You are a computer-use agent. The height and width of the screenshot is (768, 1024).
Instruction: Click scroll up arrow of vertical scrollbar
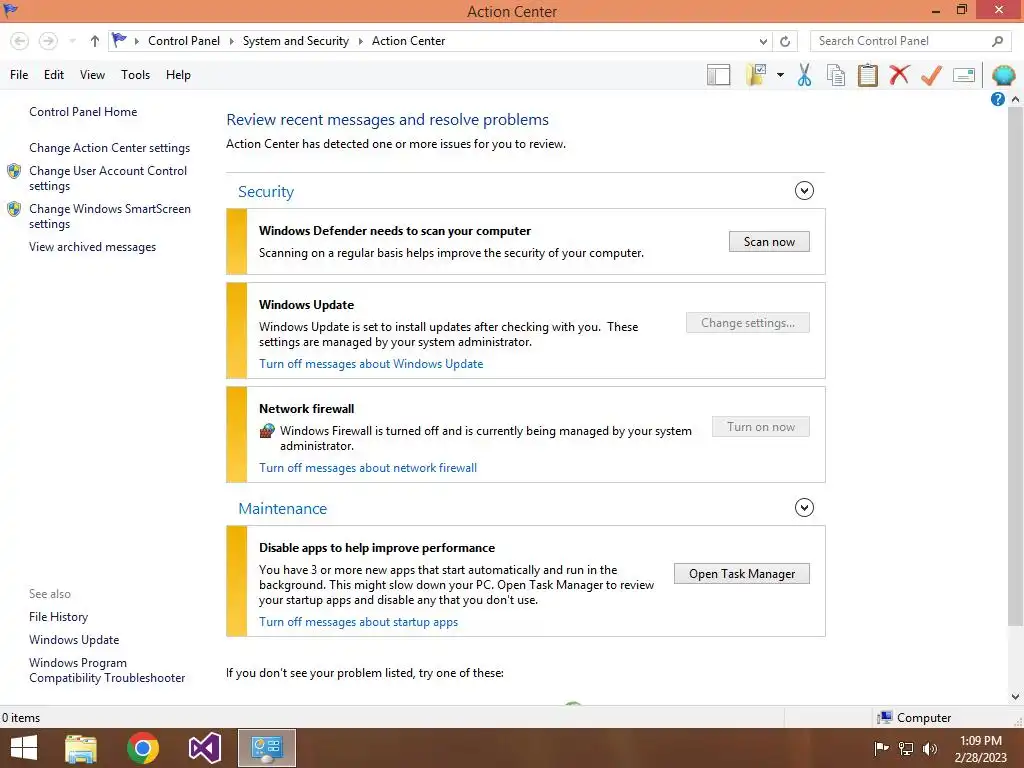[1015, 99]
